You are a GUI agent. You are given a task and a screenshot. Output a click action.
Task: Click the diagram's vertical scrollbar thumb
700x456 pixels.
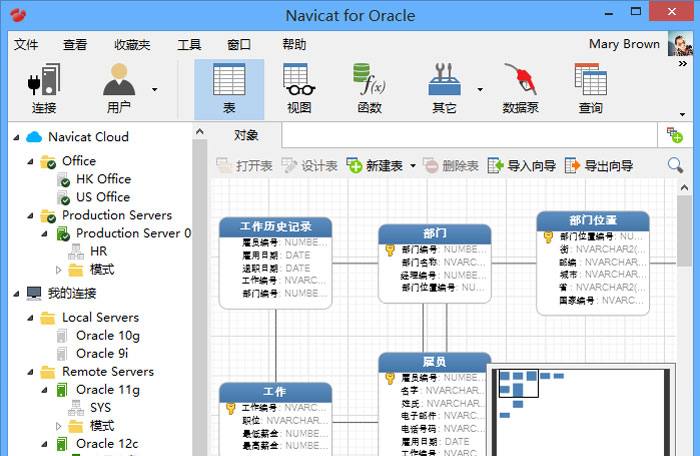[684, 231]
